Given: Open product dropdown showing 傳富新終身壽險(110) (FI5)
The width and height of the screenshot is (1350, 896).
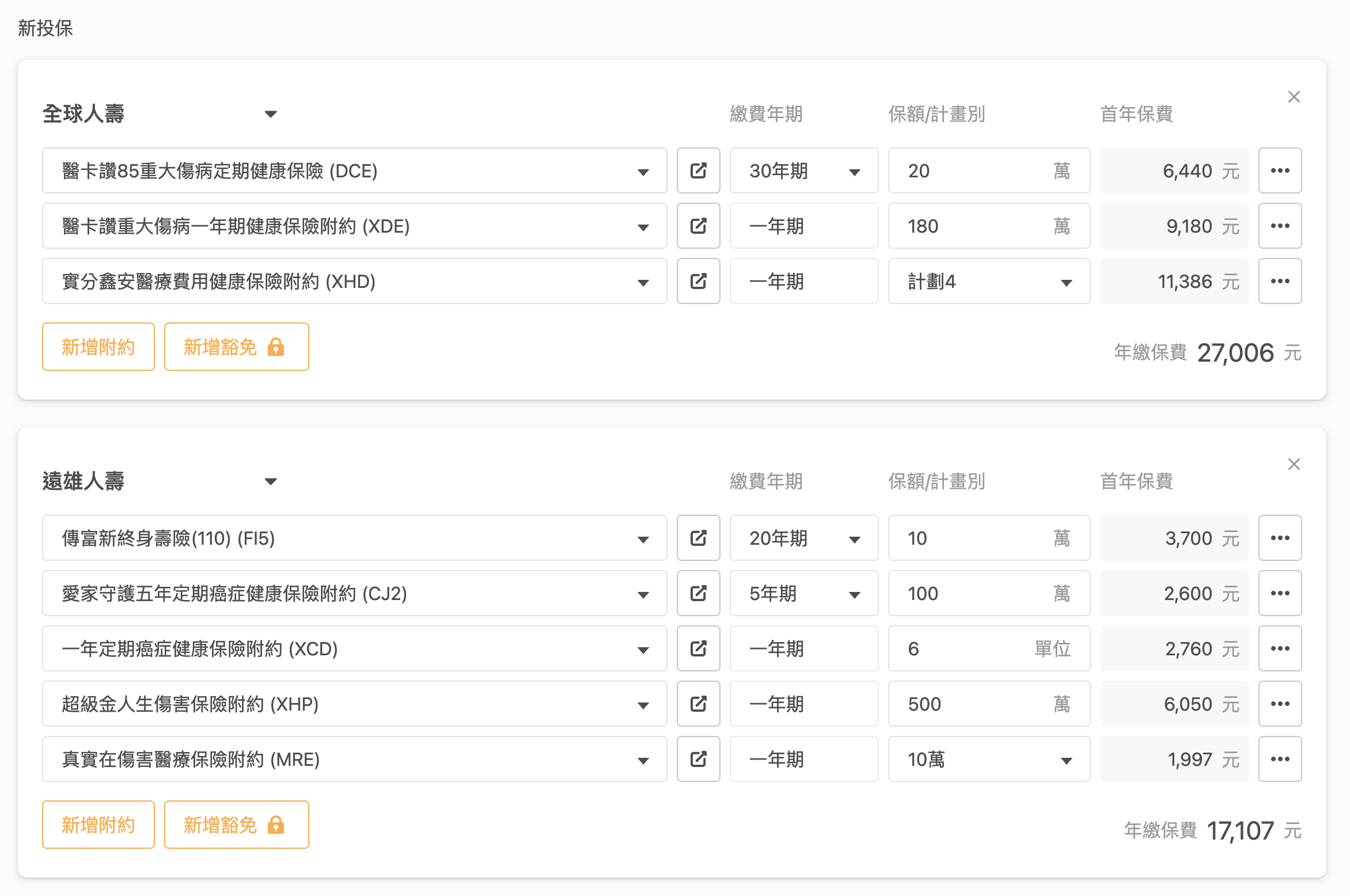Looking at the screenshot, I should [x=354, y=538].
